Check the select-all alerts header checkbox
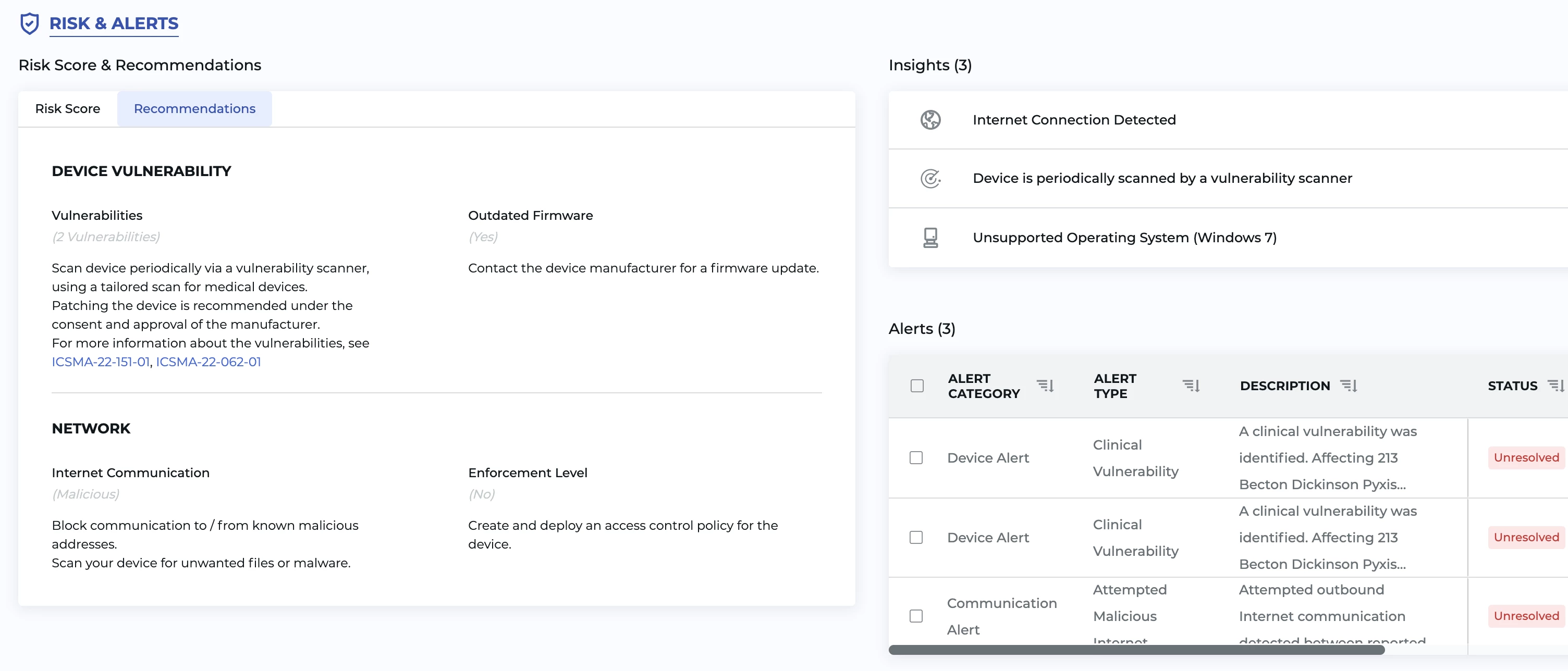The height and width of the screenshot is (671, 1568). [917, 386]
